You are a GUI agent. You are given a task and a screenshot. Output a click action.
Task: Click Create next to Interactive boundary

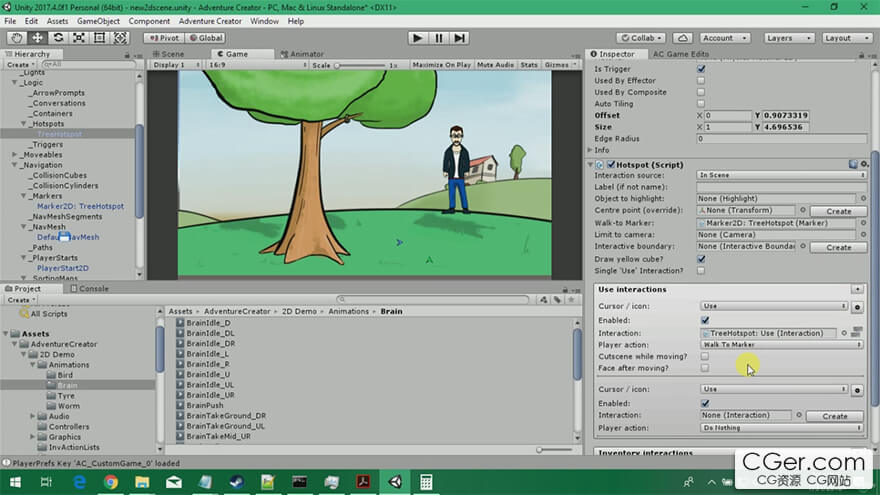[838, 247]
